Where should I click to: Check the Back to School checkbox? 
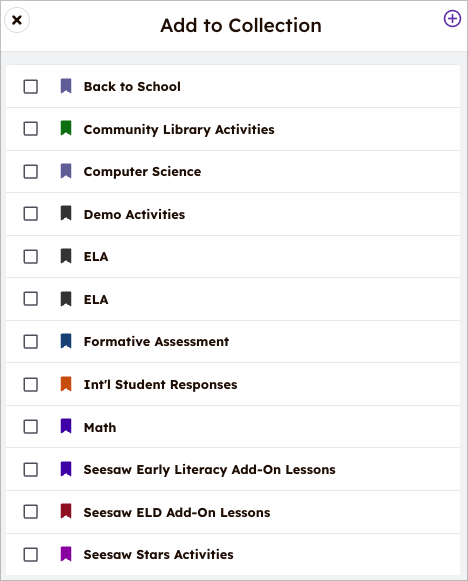[x=30, y=86]
